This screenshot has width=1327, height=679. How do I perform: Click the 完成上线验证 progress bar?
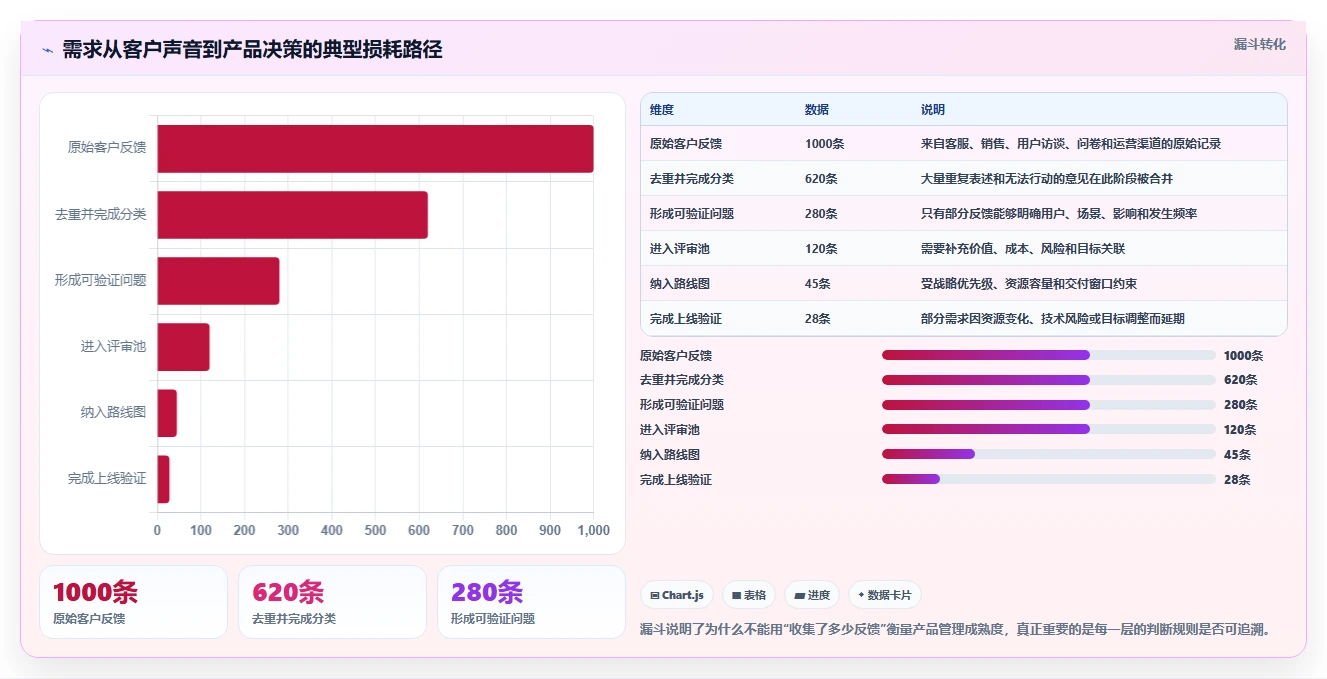coord(1049,479)
